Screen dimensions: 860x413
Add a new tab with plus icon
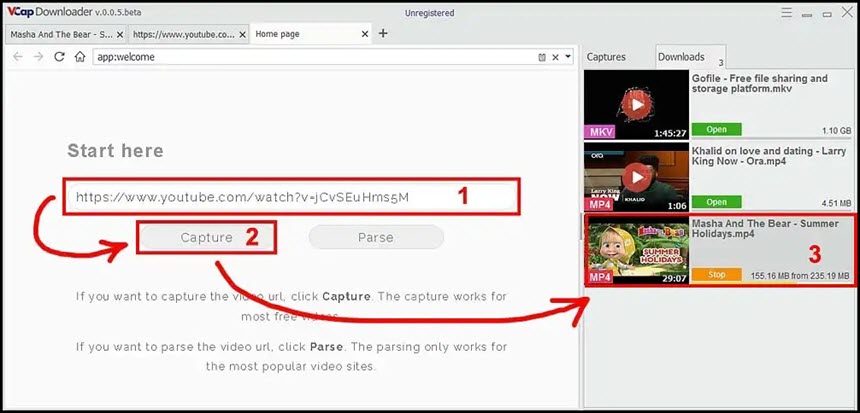coord(383,33)
